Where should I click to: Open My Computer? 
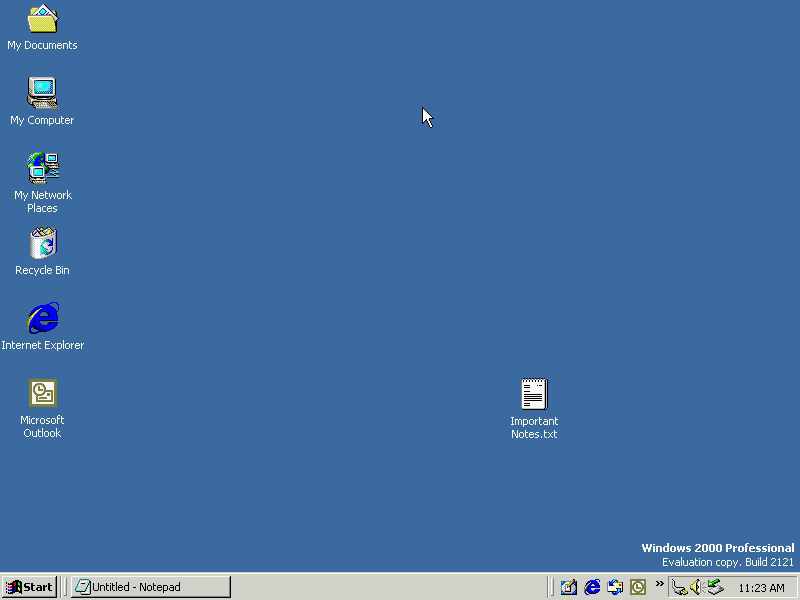pyautogui.click(x=42, y=92)
